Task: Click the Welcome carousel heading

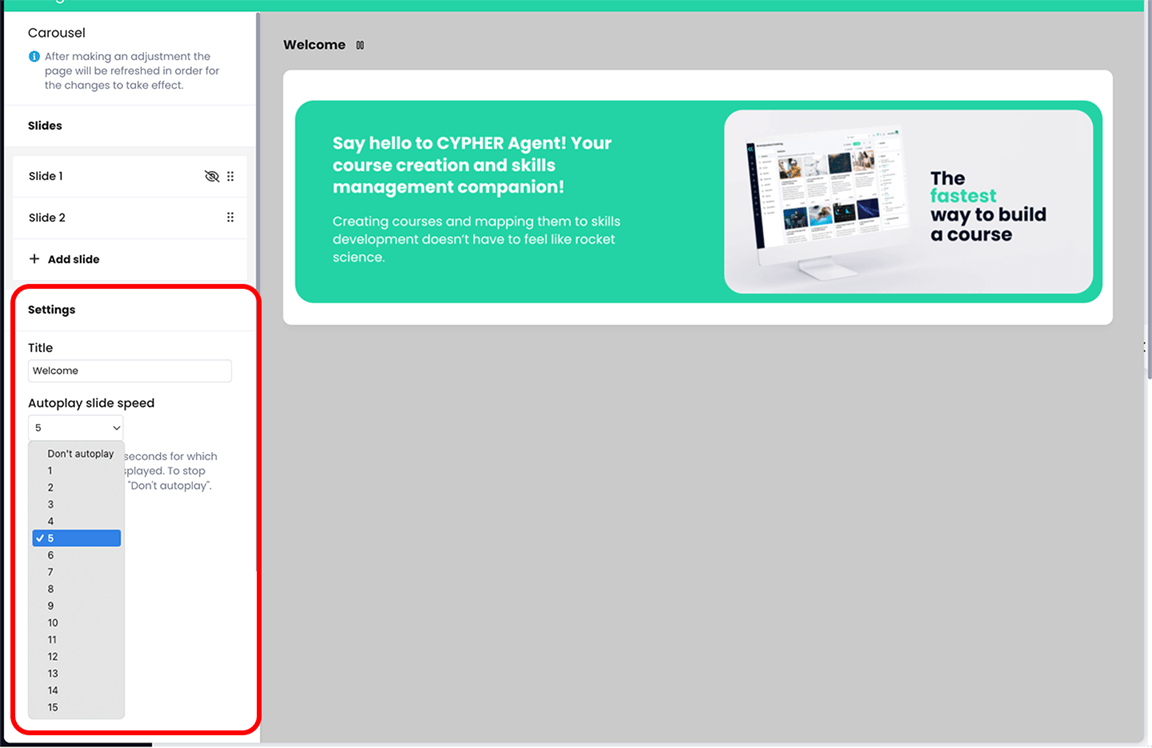Action: click(x=314, y=45)
